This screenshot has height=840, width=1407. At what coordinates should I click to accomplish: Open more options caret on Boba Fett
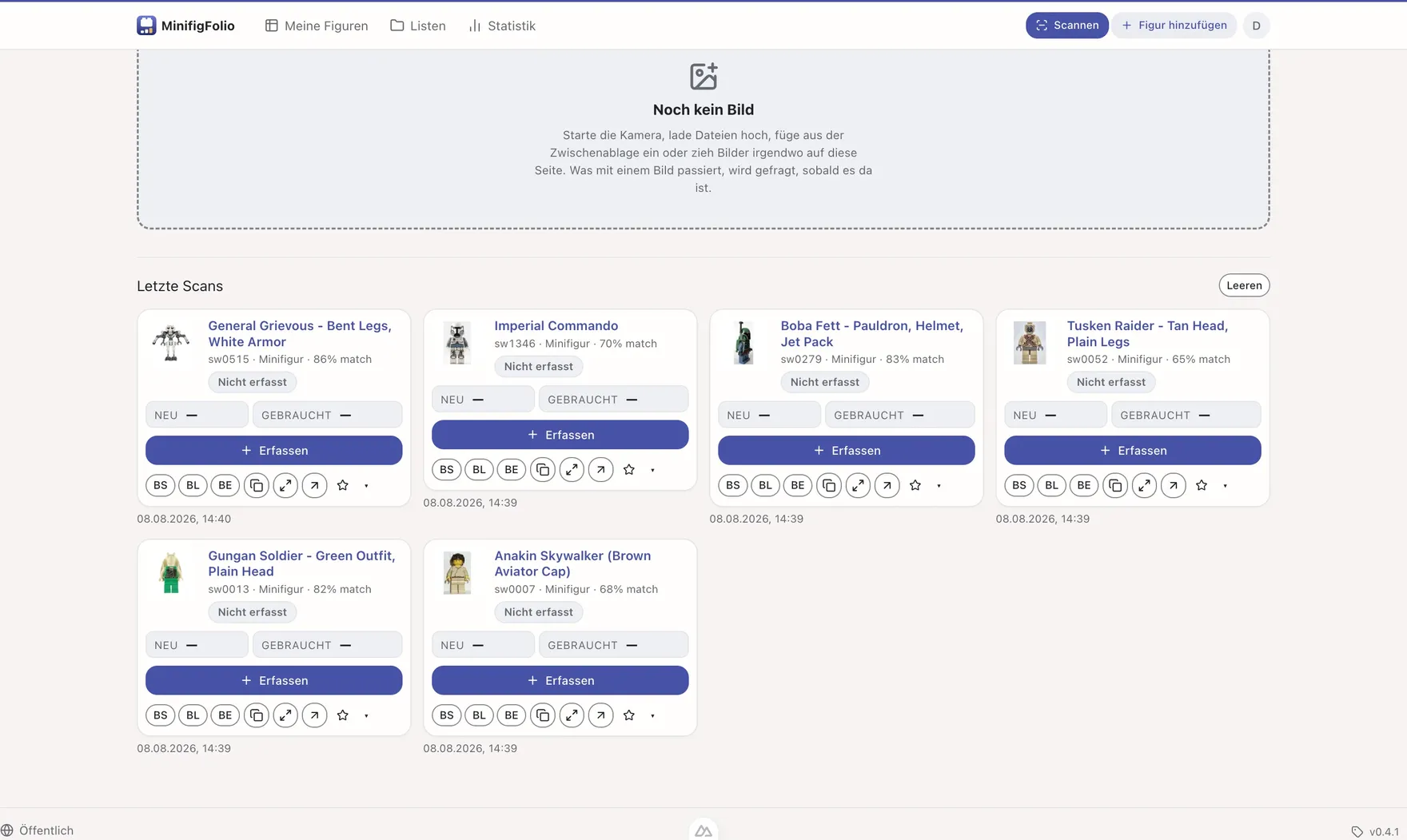(939, 486)
